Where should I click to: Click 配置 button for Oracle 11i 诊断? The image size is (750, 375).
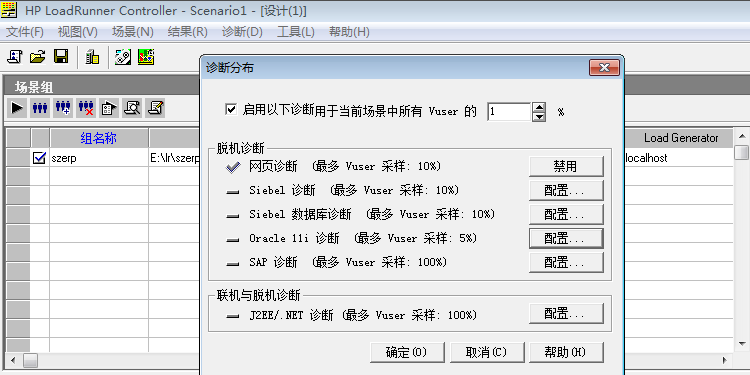point(566,238)
